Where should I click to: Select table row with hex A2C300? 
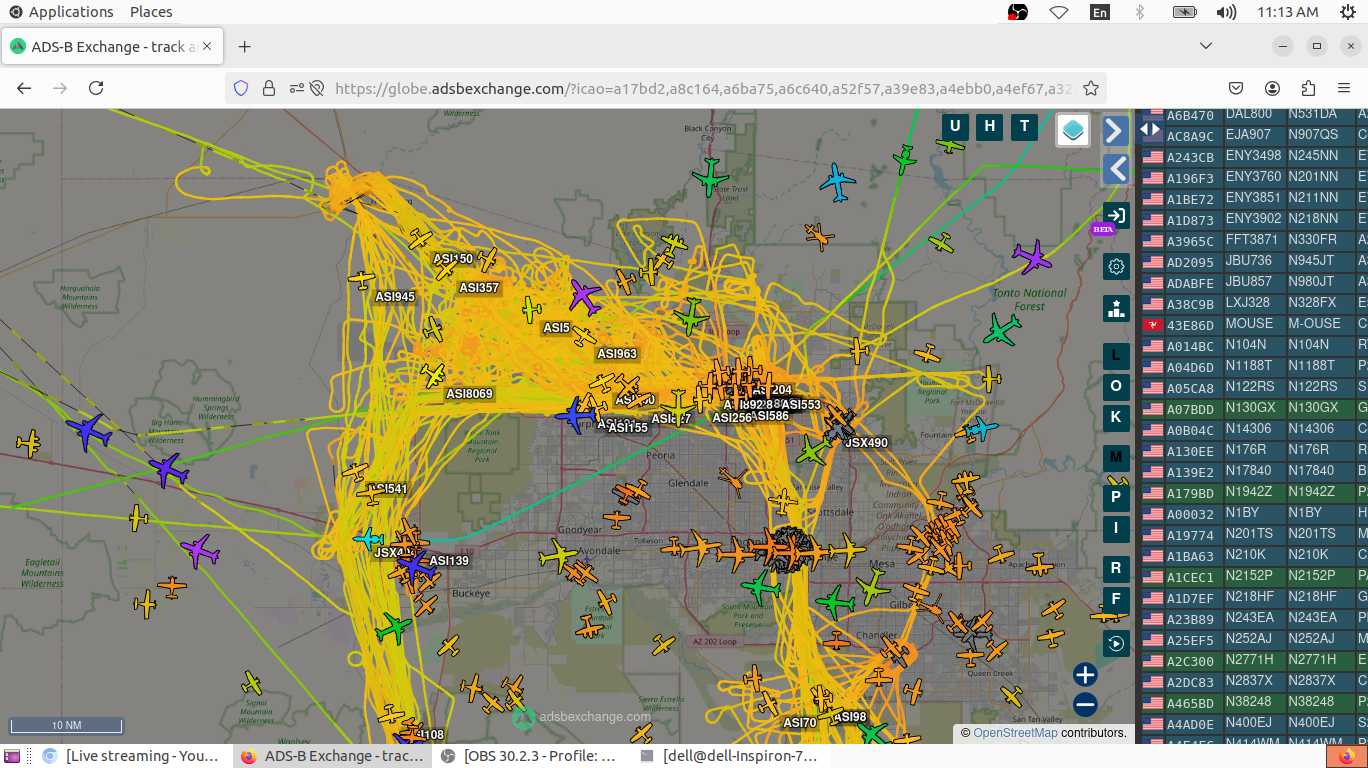click(x=1253, y=660)
